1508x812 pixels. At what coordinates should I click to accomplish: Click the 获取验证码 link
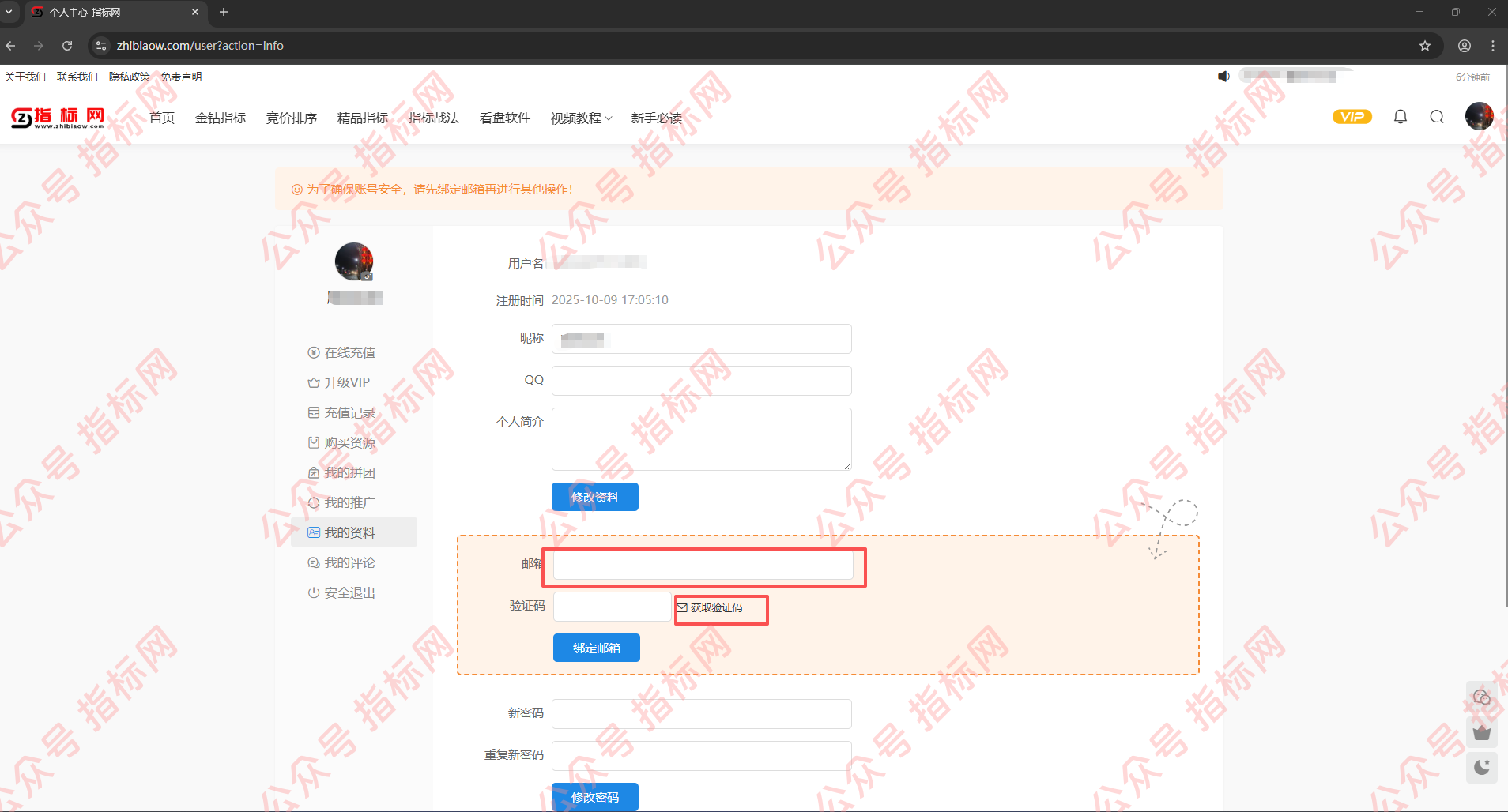[716, 607]
